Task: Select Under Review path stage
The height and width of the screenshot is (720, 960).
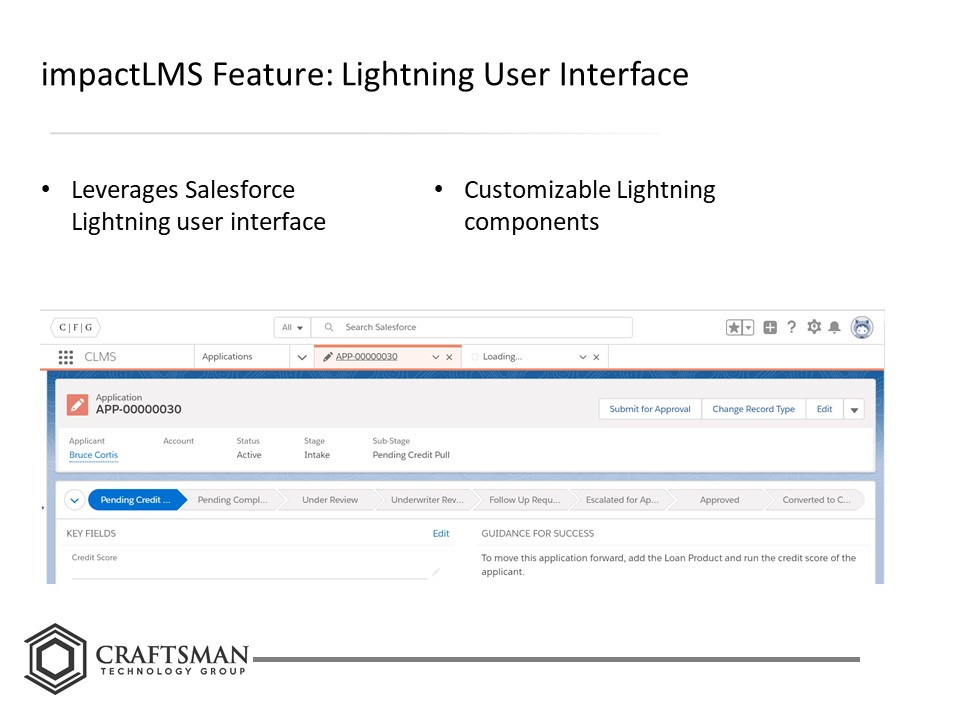Action: pyautogui.click(x=330, y=500)
